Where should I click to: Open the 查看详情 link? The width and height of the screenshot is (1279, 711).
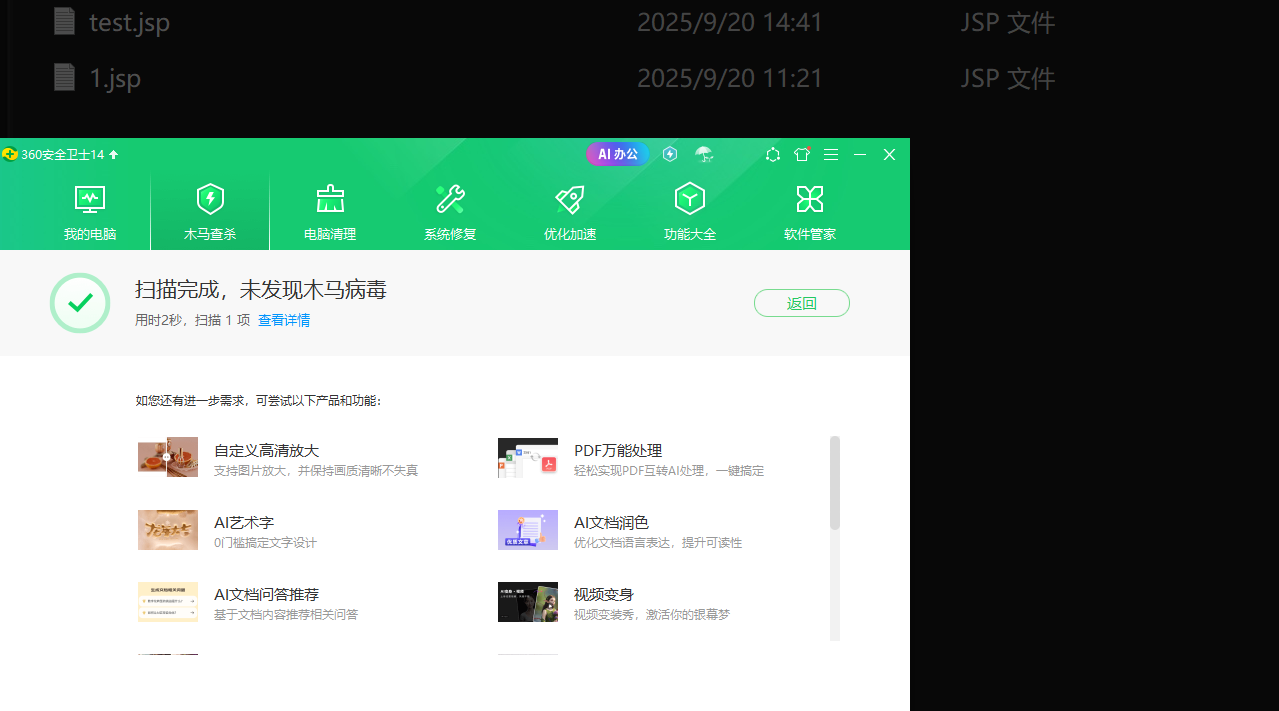tap(284, 320)
